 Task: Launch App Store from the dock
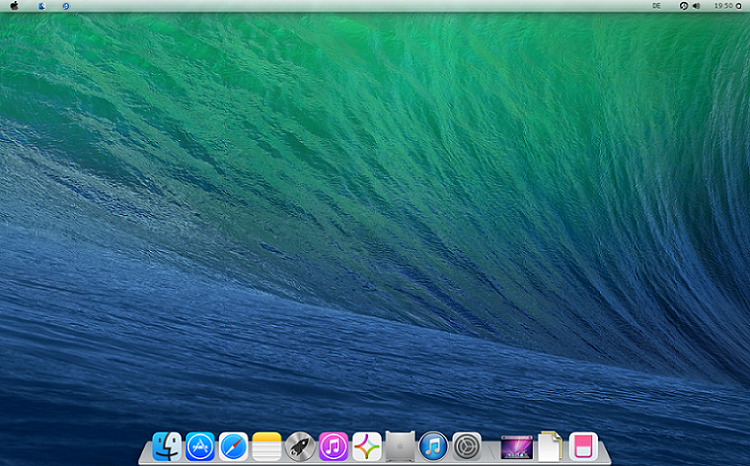click(200, 446)
